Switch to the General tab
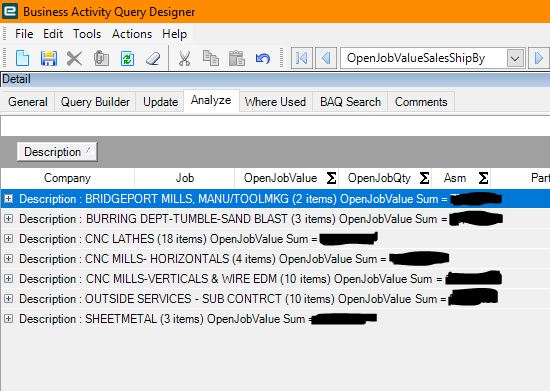Screen dimensions: 550x391 point(28,102)
